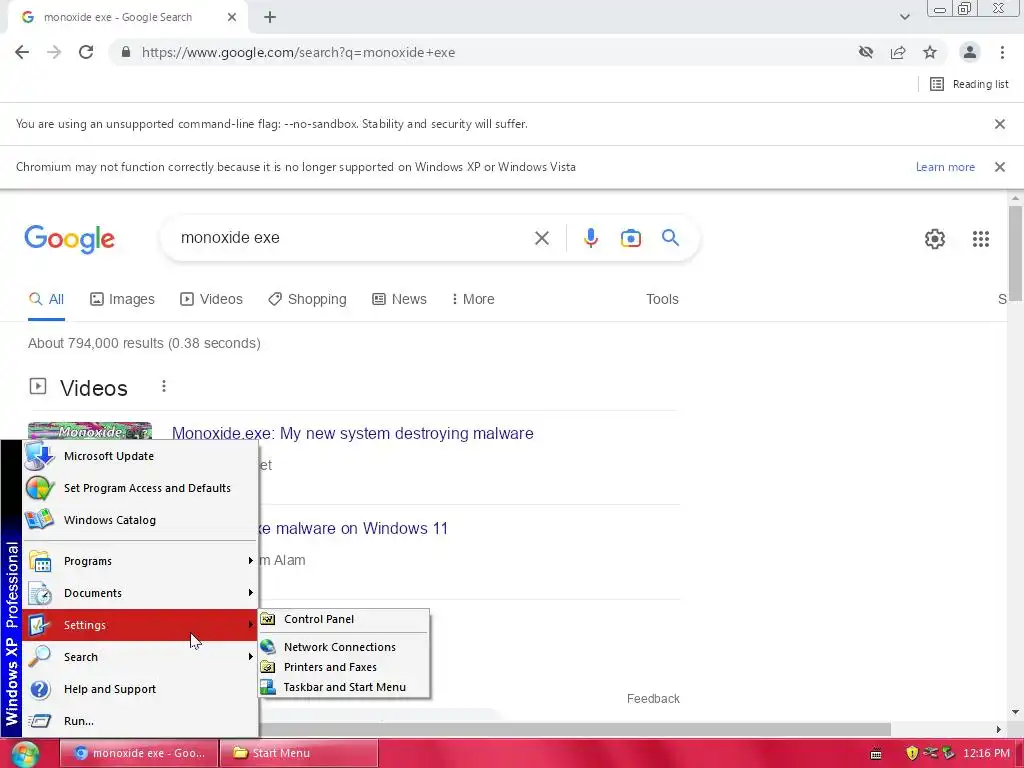Click the Monoxide video thumbnail

90,431
